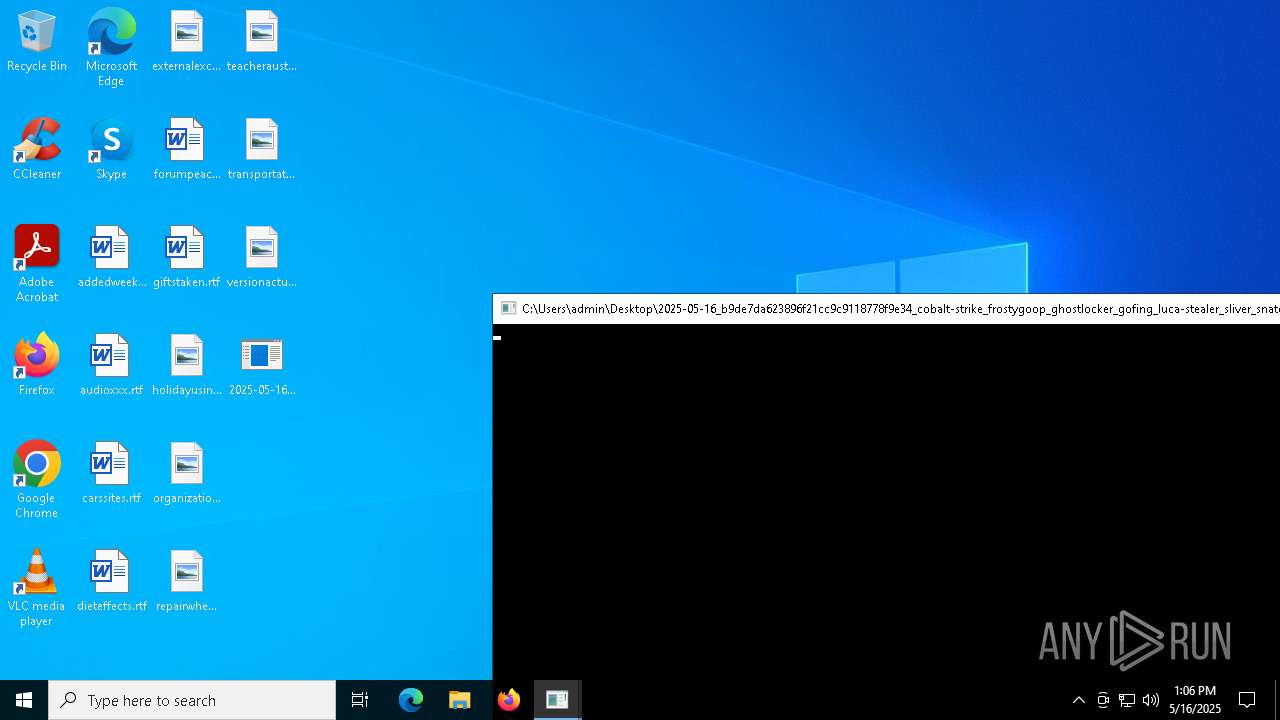
Task: Open the taskbar clock showing 1:06 PM
Action: coord(1195,700)
